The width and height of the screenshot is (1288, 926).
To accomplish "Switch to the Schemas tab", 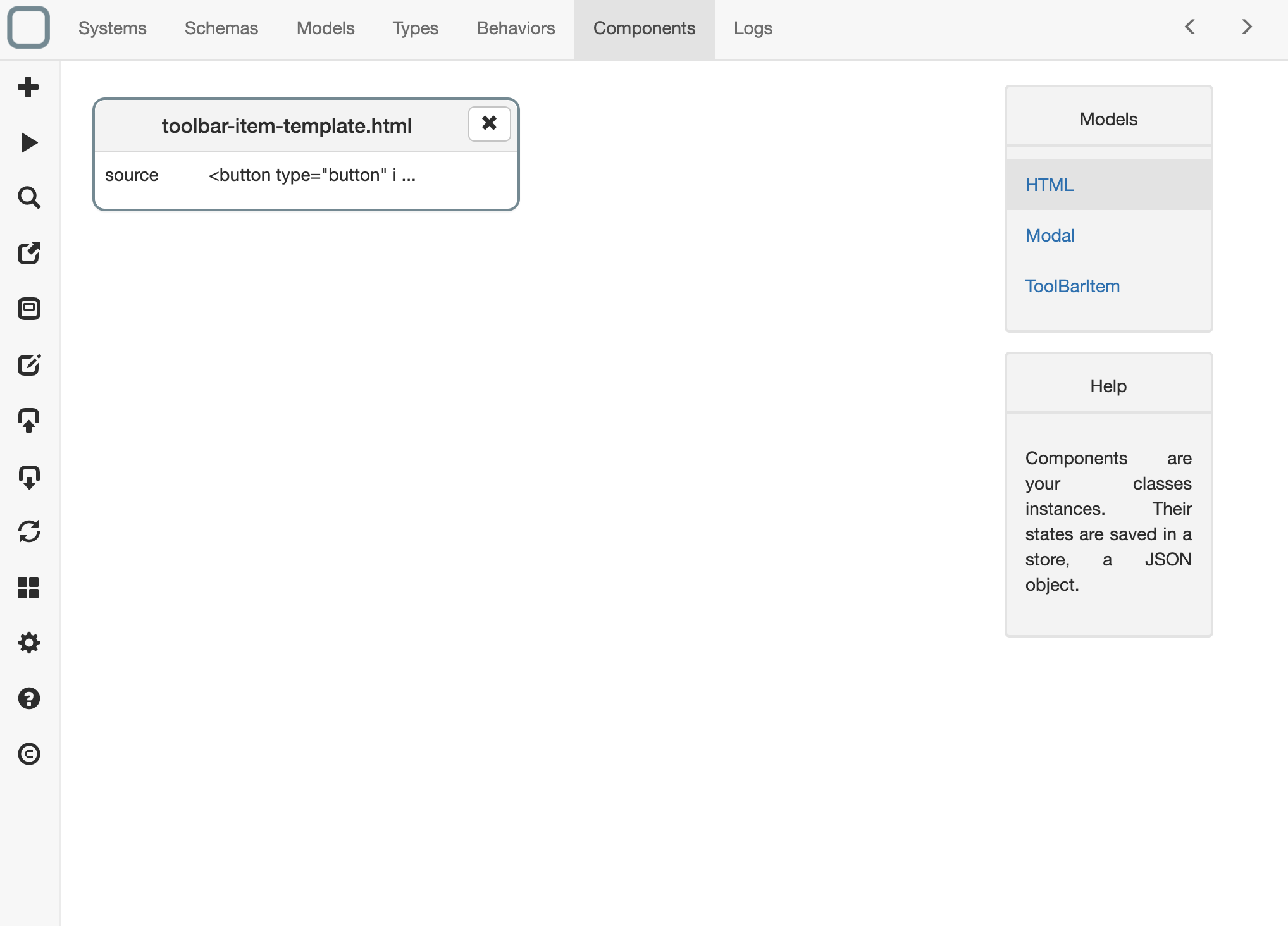I will tap(221, 28).
